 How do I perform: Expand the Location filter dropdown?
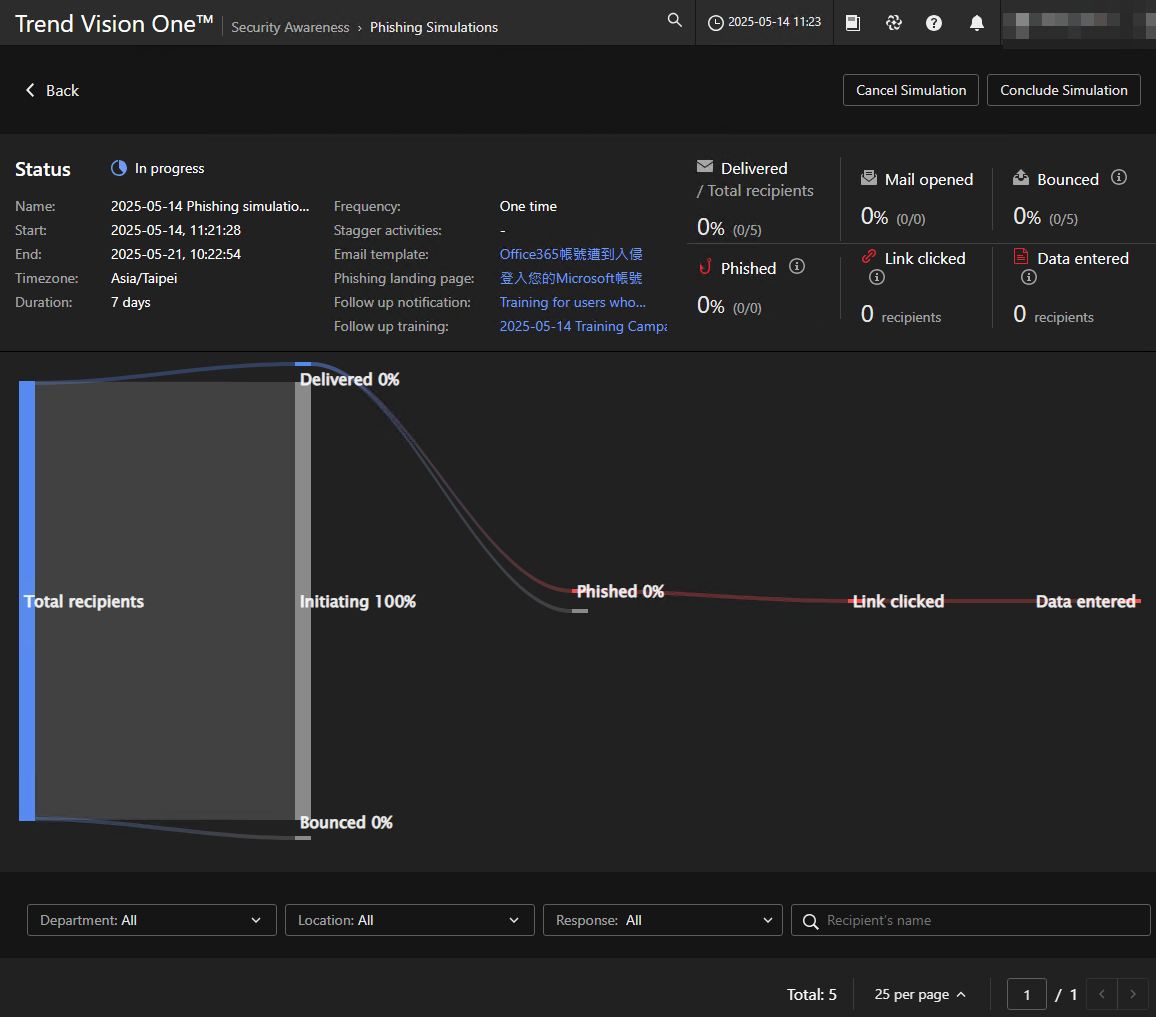409,920
